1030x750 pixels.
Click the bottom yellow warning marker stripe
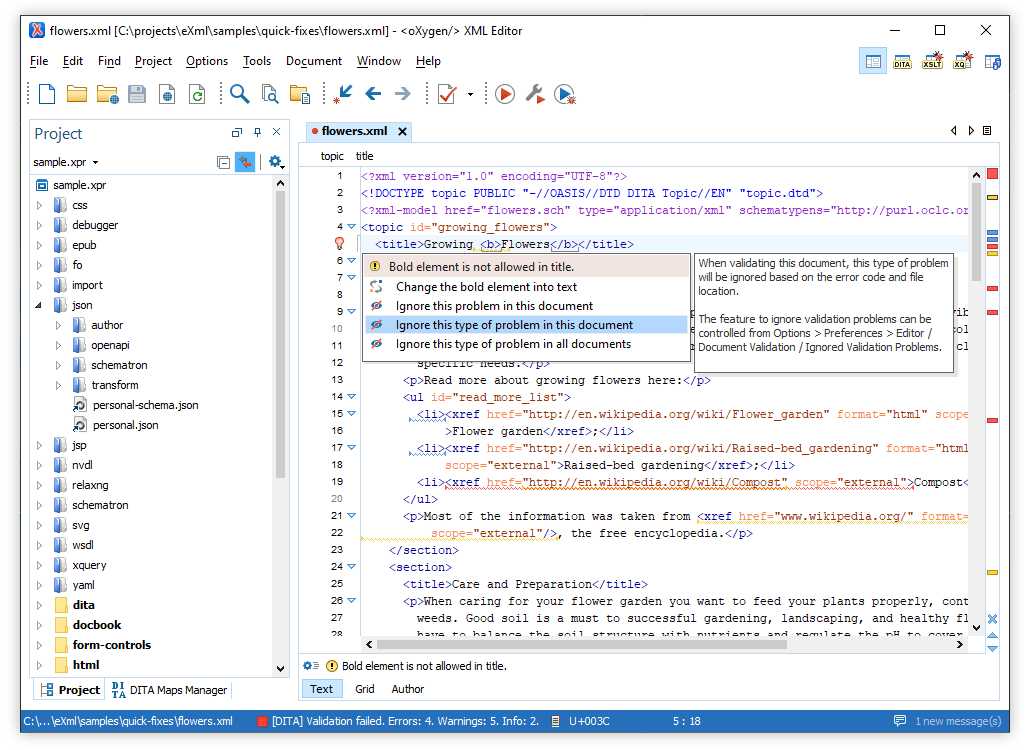click(x=993, y=573)
